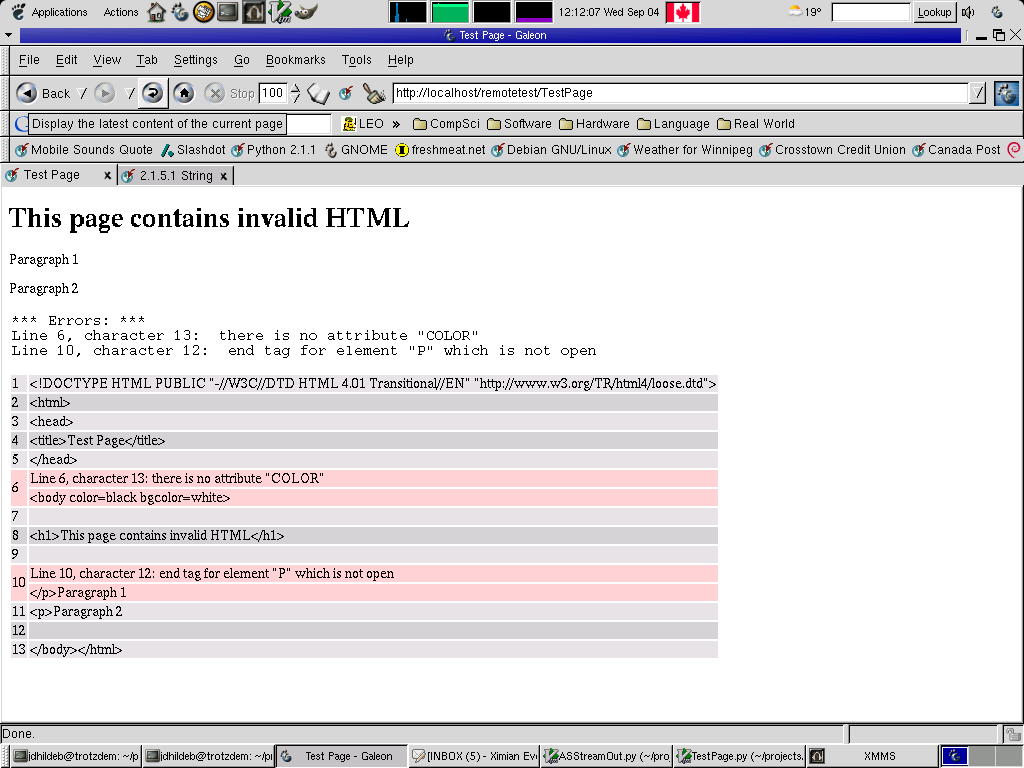Viewport: 1024px width, 768px height.
Task: Open the Bookmarks menu
Action: (295, 60)
